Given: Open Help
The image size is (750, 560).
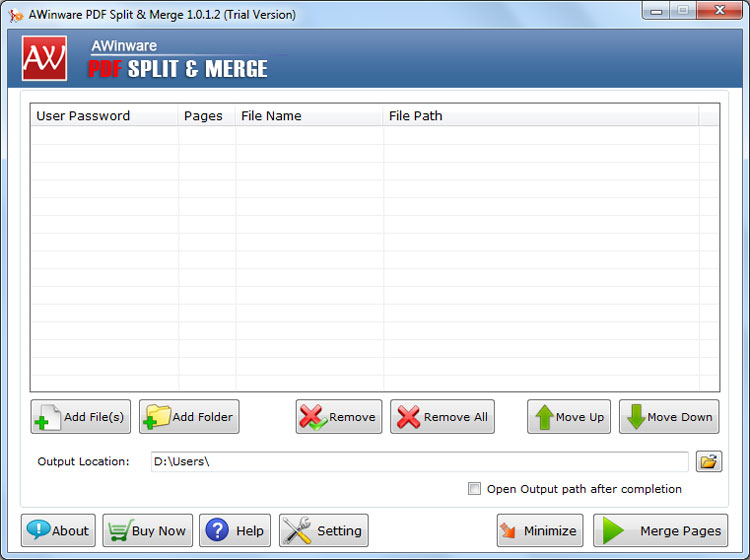Looking at the screenshot, I should click(x=235, y=530).
